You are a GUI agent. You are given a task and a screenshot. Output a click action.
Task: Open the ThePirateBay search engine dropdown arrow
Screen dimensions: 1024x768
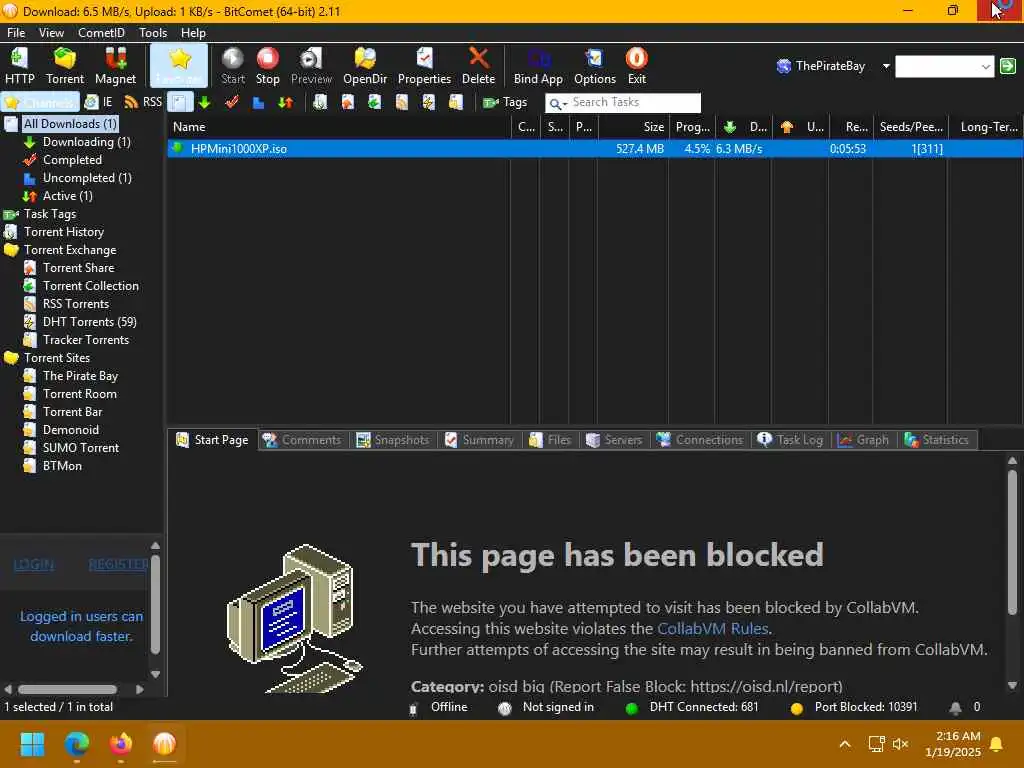tap(886, 66)
